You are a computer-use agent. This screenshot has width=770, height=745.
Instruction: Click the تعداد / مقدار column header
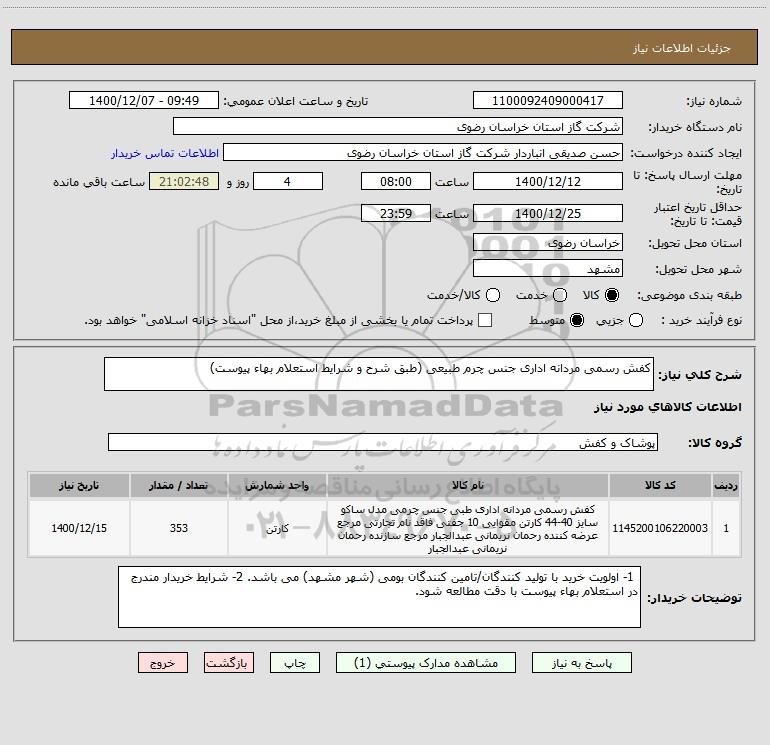pyautogui.click(x=178, y=485)
